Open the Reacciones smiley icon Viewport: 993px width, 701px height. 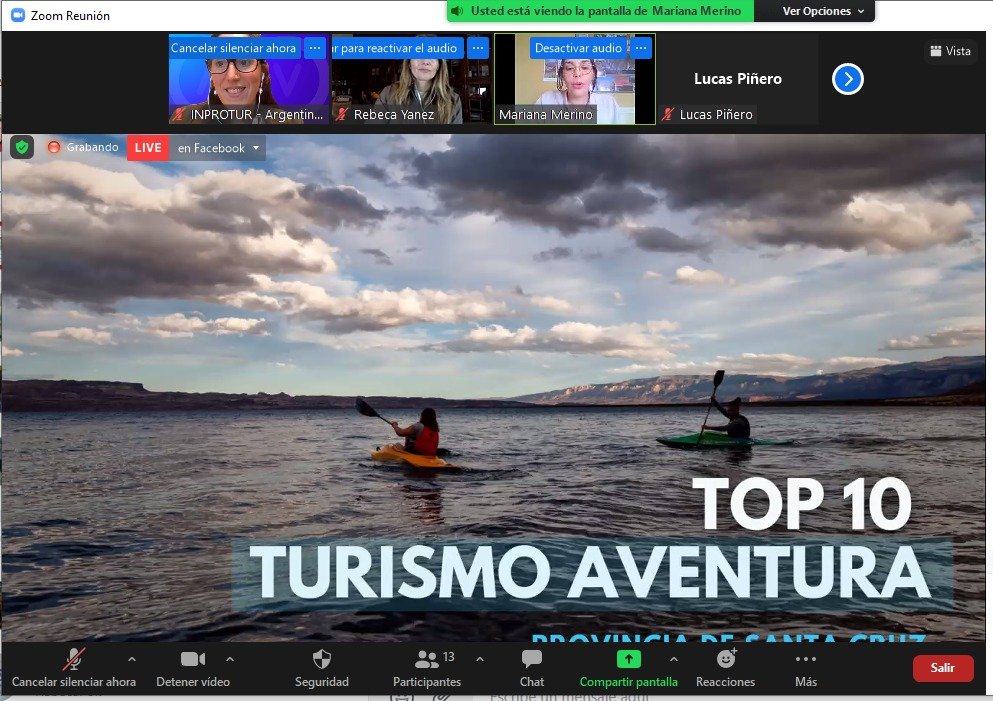pos(726,659)
